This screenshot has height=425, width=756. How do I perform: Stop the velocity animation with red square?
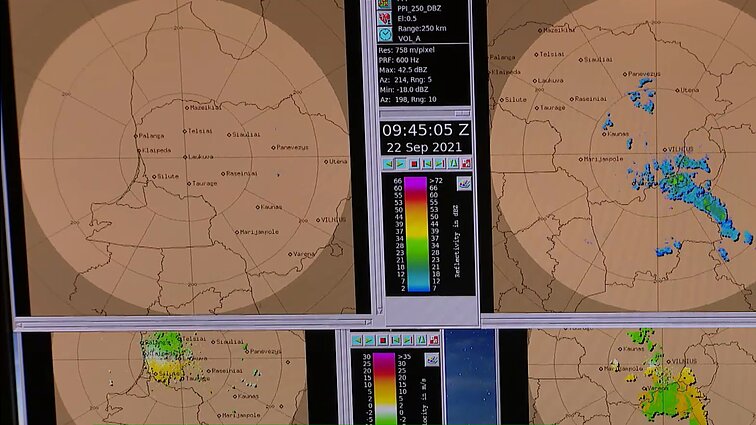click(383, 341)
